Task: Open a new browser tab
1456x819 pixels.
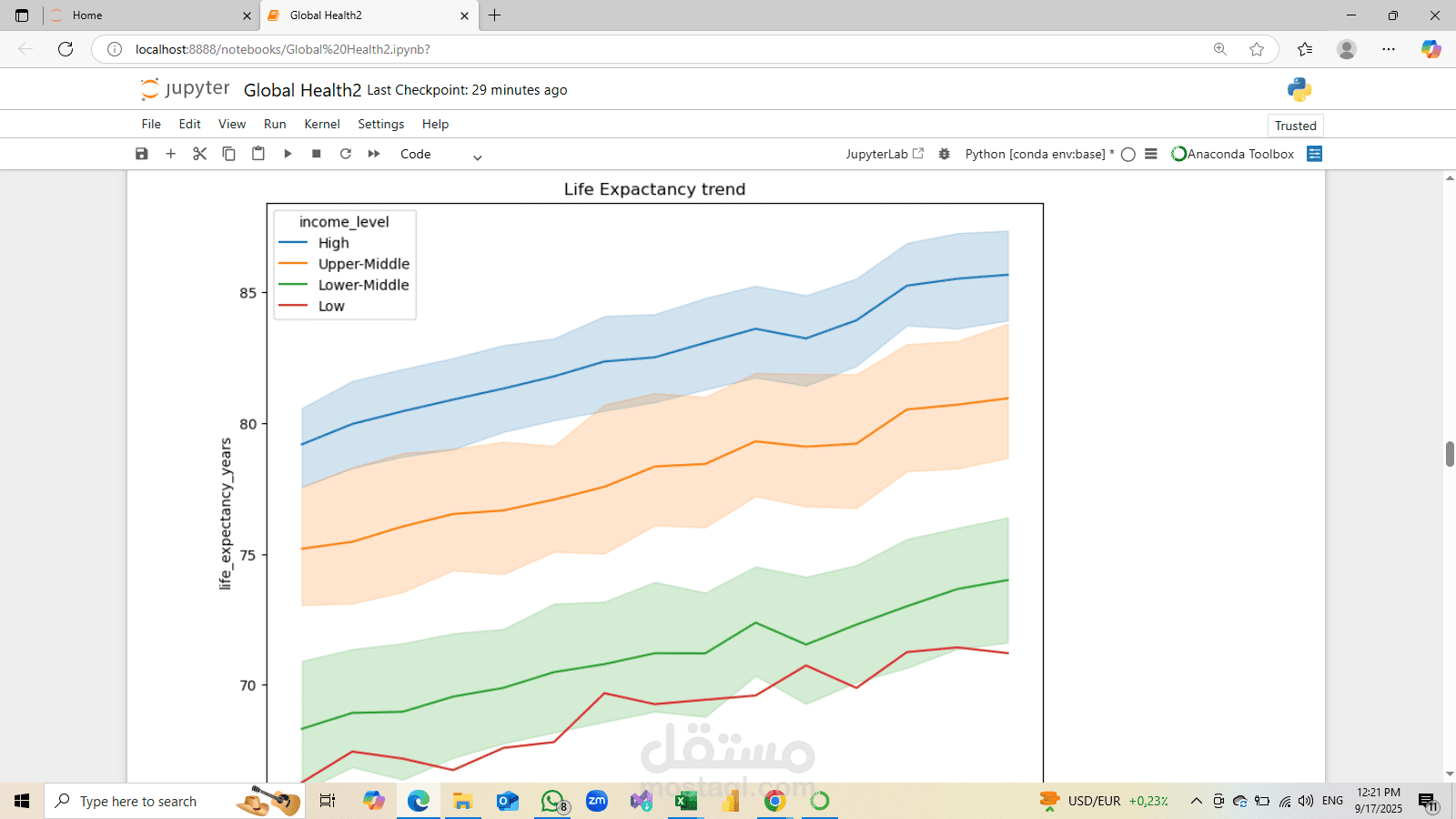Action: pyautogui.click(x=494, y=15)
